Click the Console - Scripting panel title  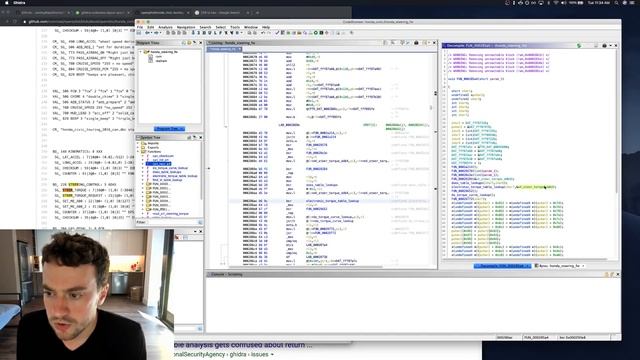[227, 274]
